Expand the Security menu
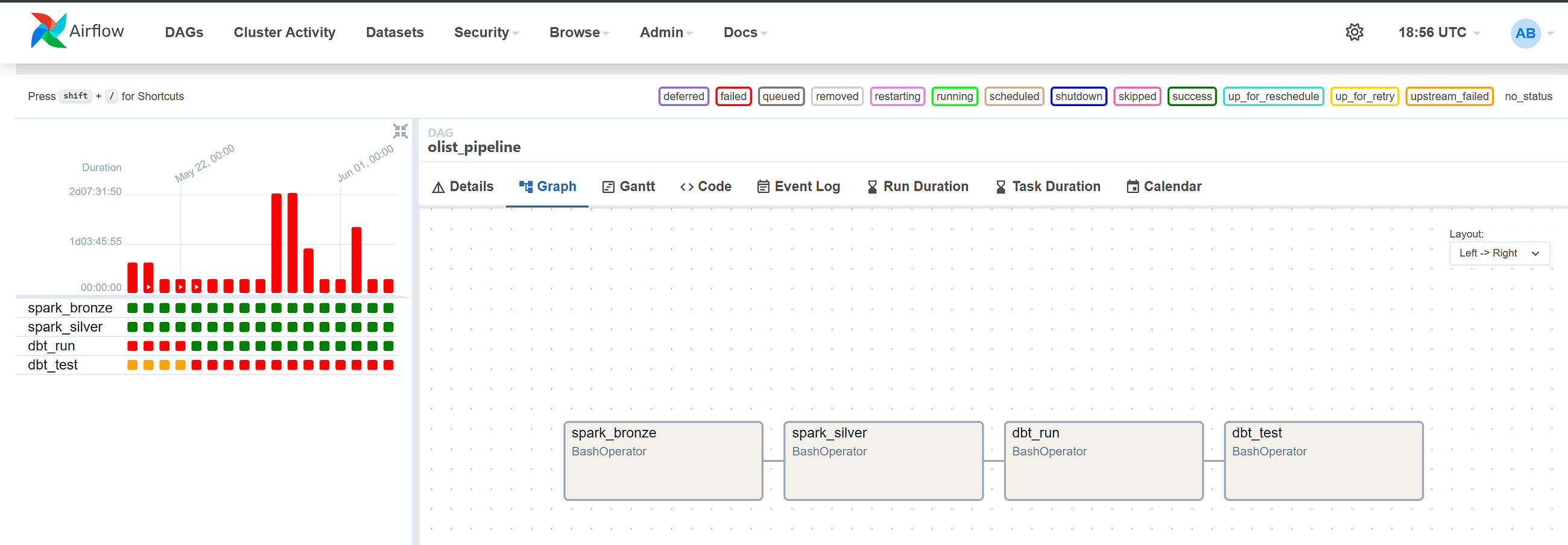The image size is (1568, 545). (485, 32)
